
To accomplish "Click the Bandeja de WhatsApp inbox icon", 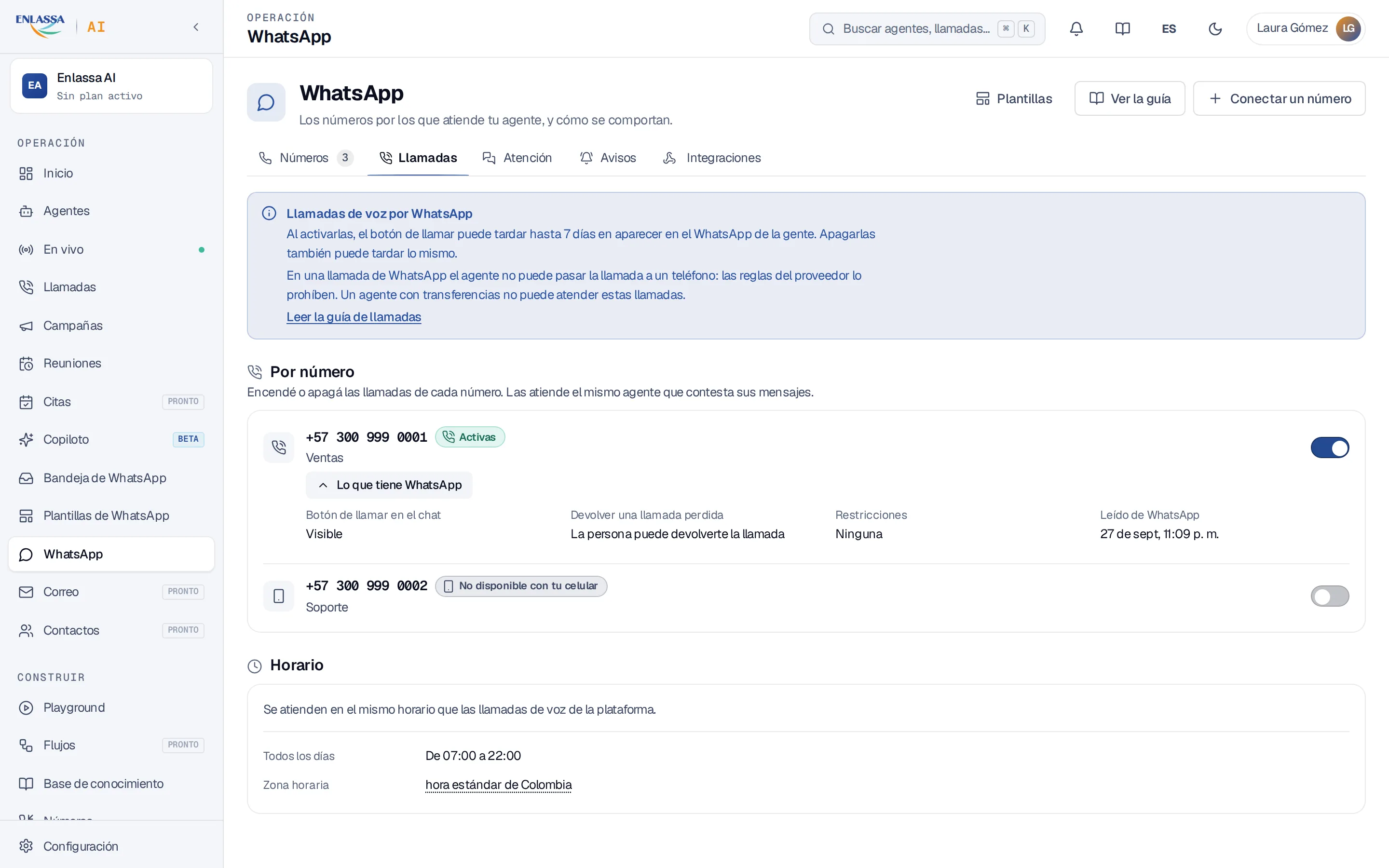I will click(x=26, y=478).
